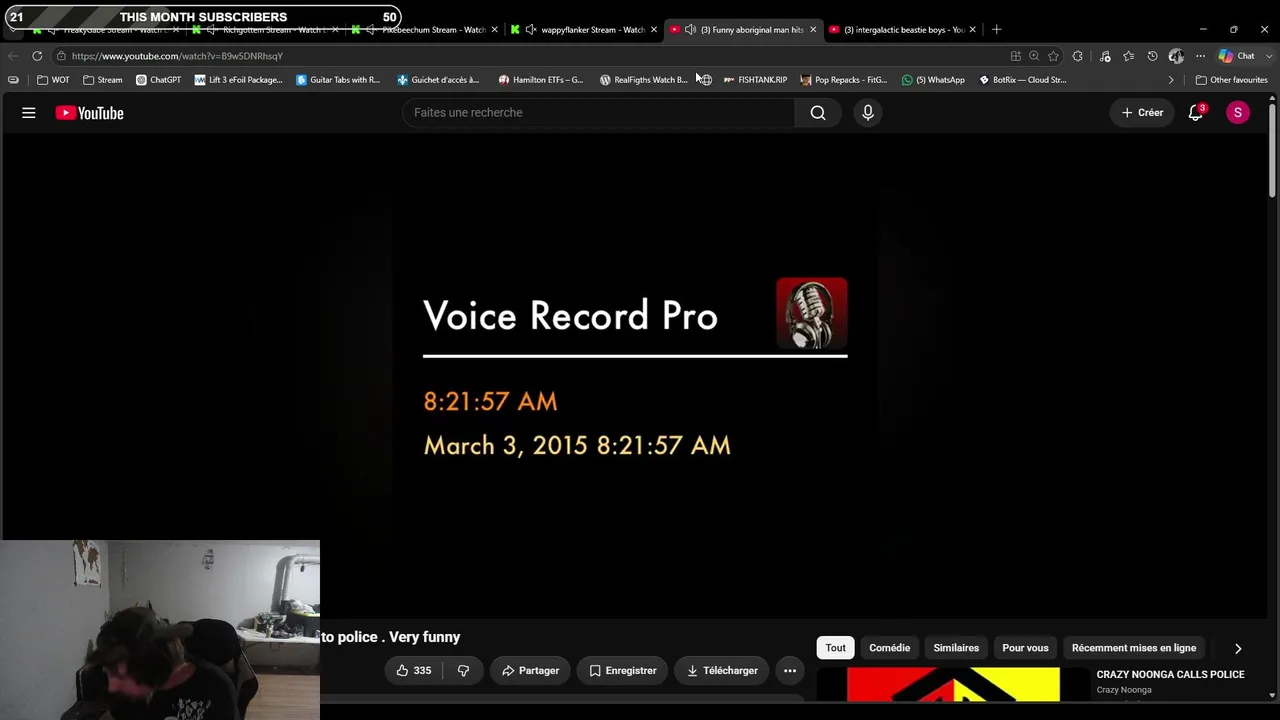
Task: Toggle mute on the wappyflanker Stream tab
Action: pyautogui.click(x=531, y=30)
